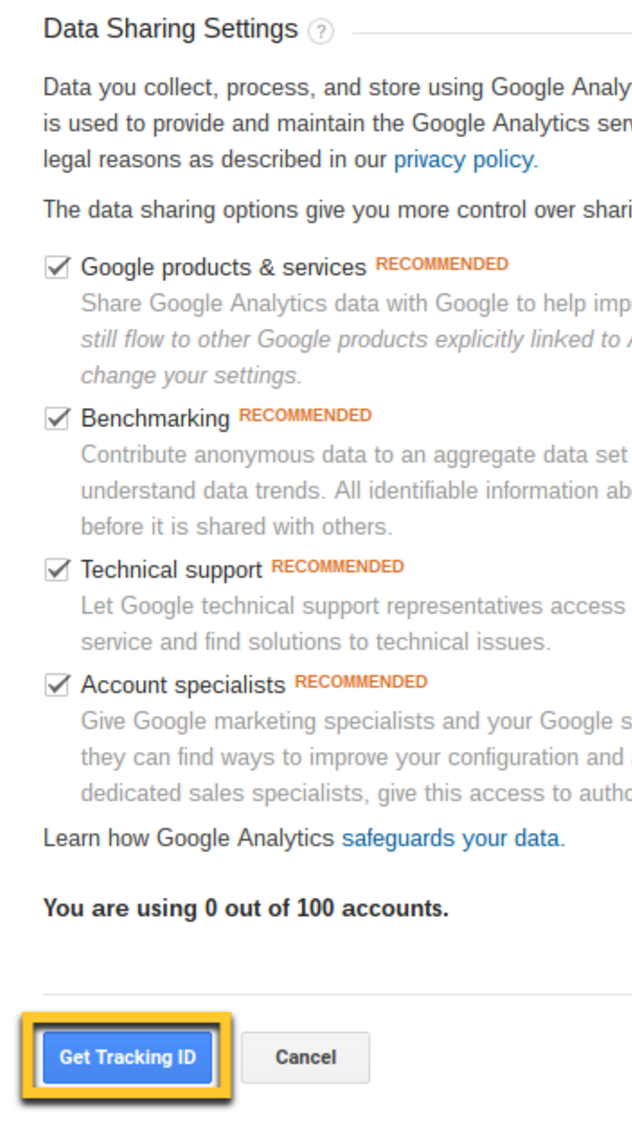Click the 'Benchmarking' option label
Viewport: 632px width, 1142px height.
(x=155, y=419)
